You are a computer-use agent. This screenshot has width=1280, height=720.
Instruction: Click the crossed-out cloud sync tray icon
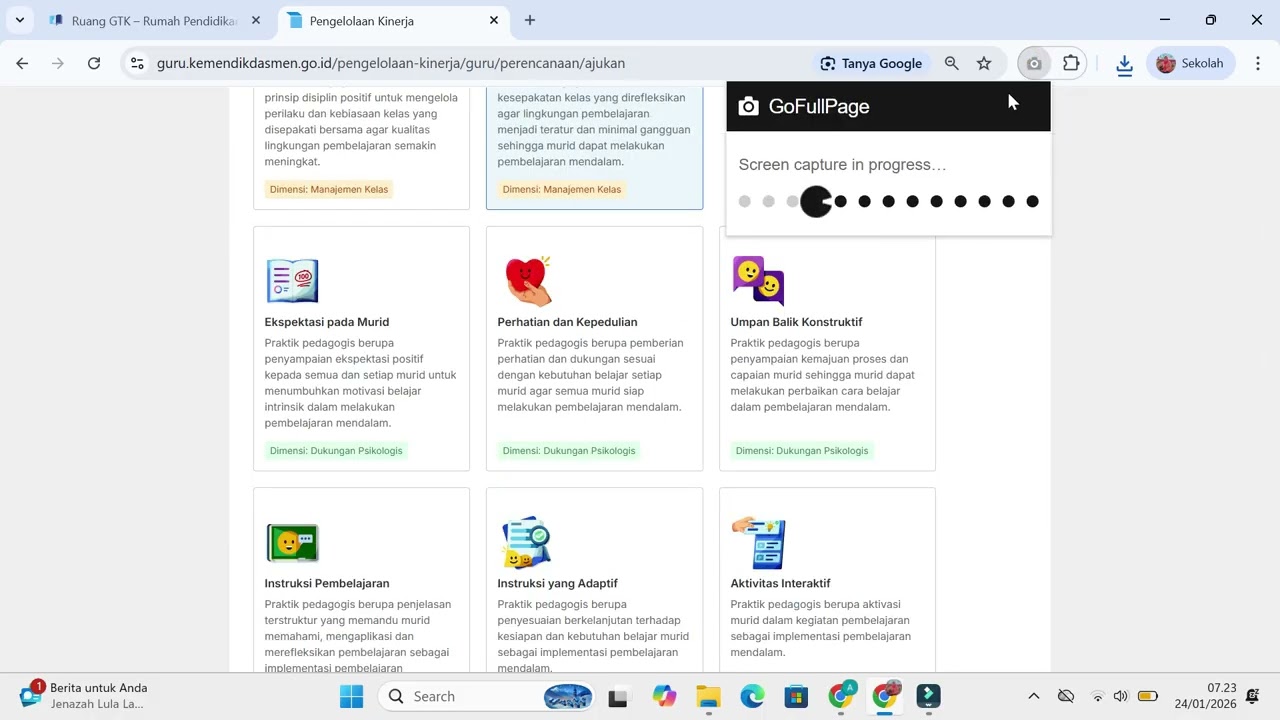click(x=1066, y=696)
